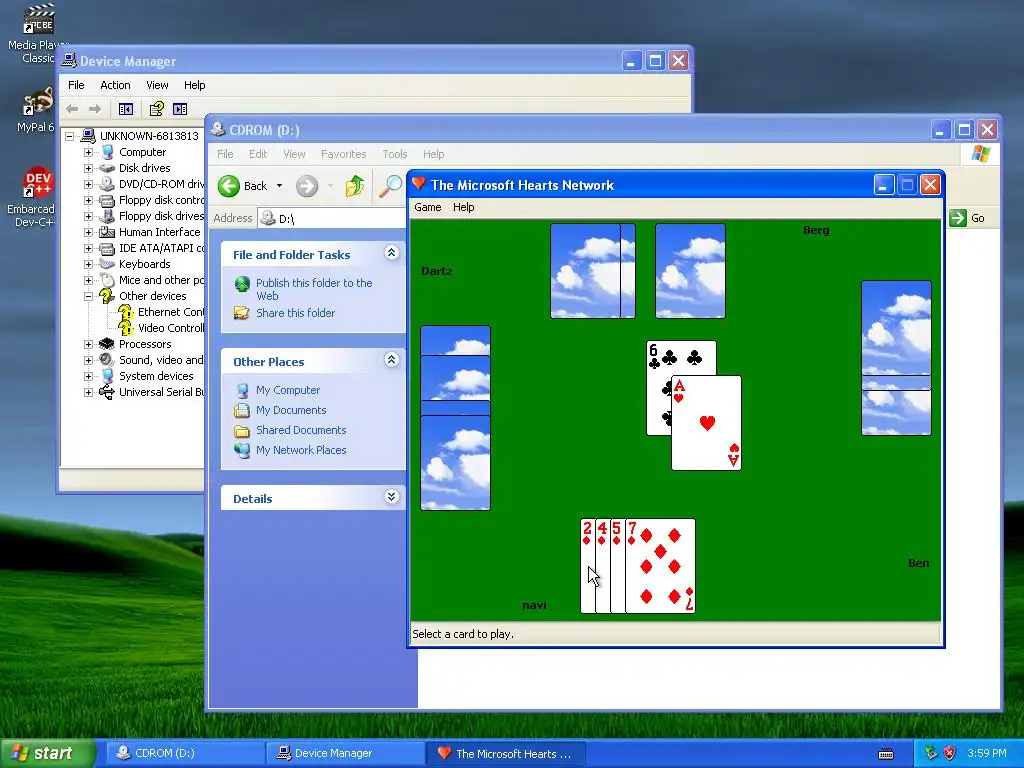The image size is (1024, 768).
Task: Click Device Manager forward arrow toolbar icon
Action: coord(95,109)
